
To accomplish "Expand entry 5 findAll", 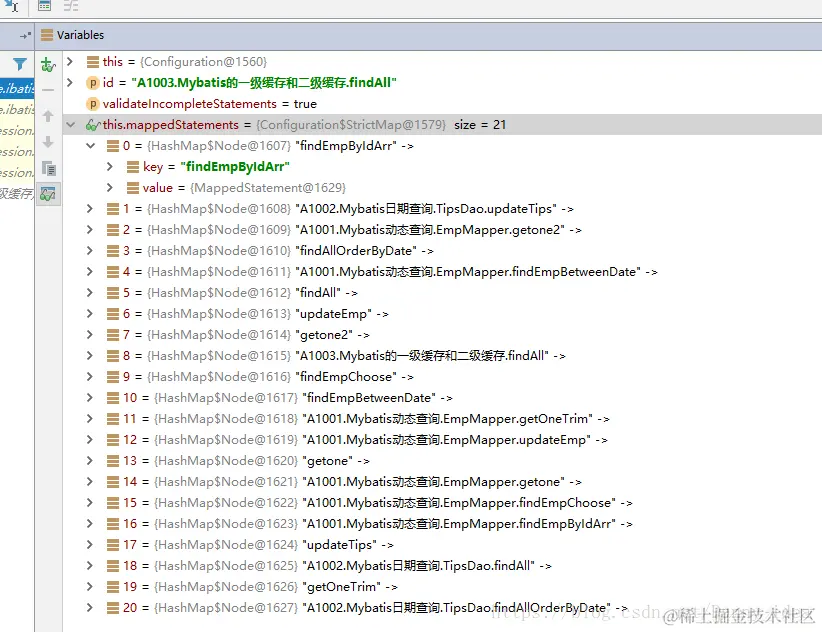I will (90, 292).
